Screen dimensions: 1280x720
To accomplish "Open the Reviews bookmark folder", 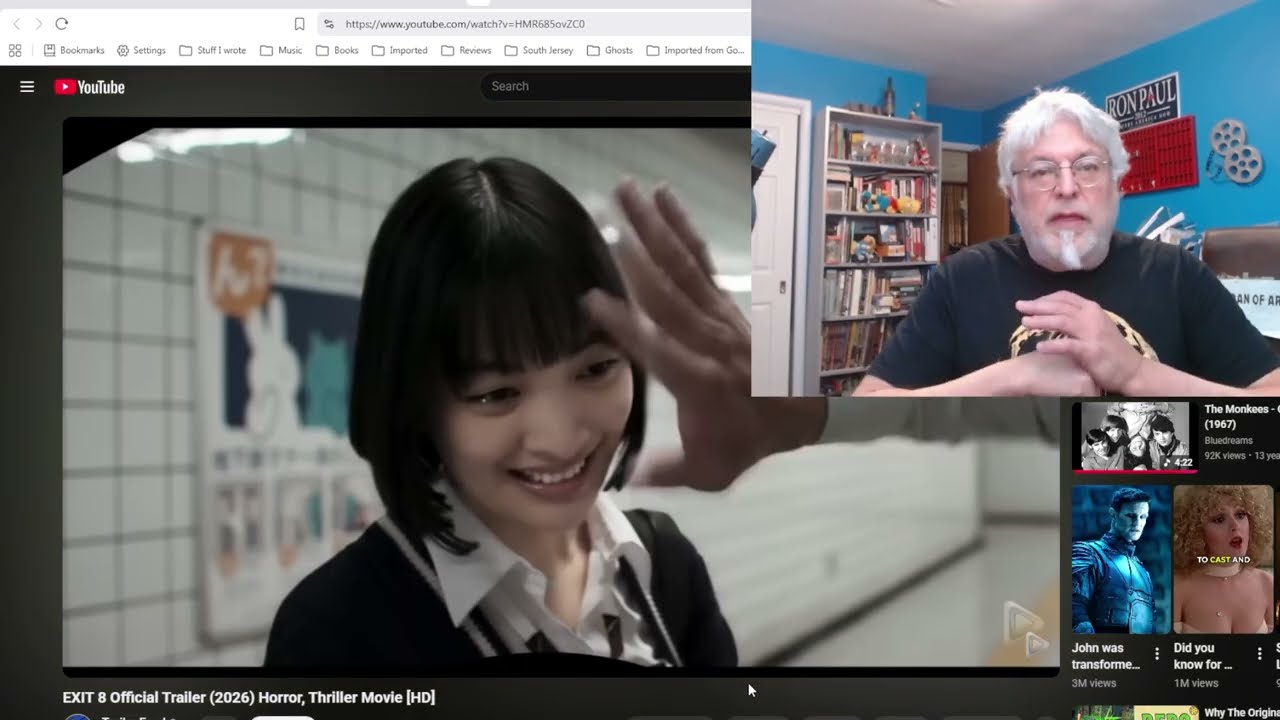I will click(x=466, y=50).
